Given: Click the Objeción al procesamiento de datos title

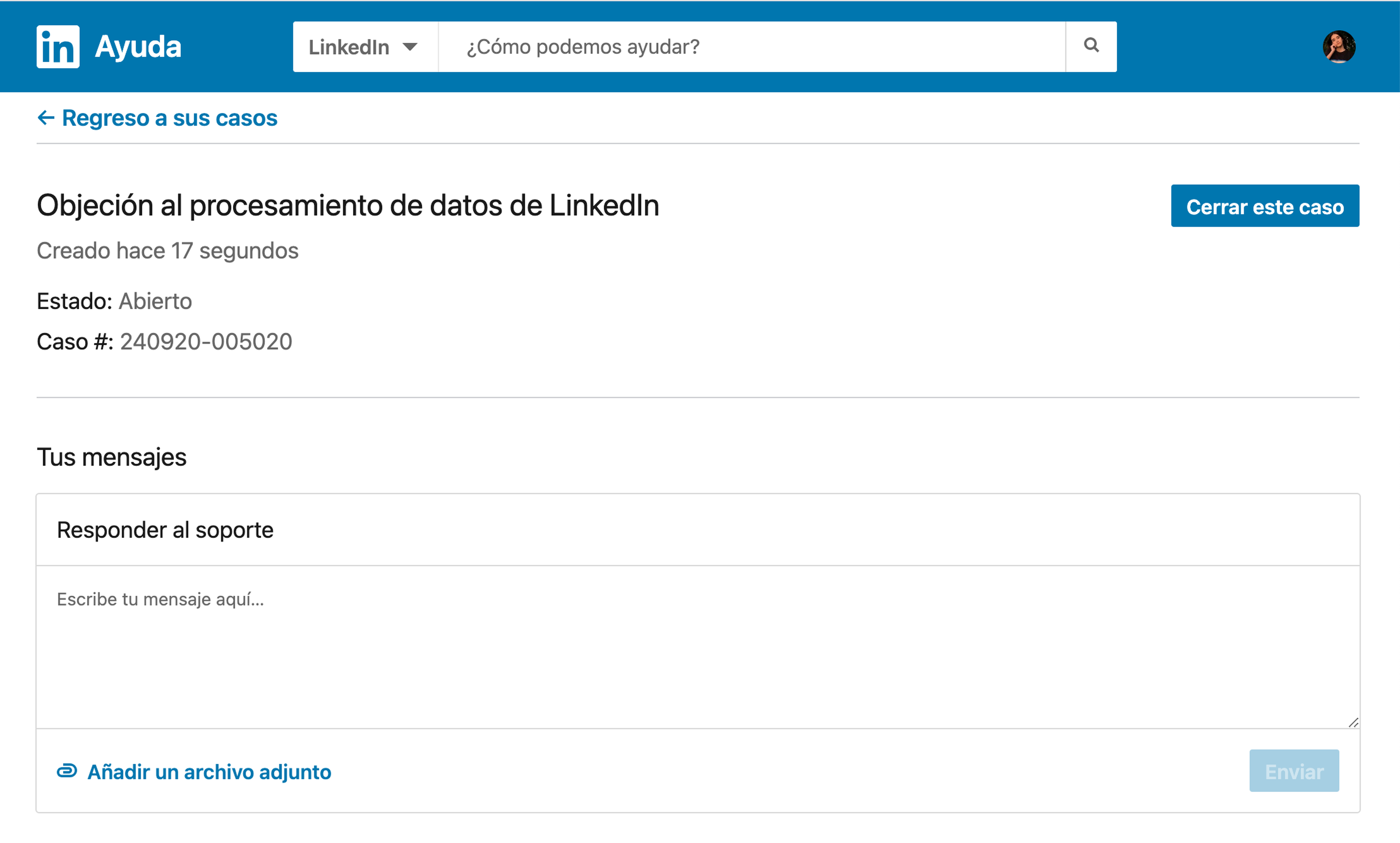Looking at the screenshot, I should coord(347,206).
